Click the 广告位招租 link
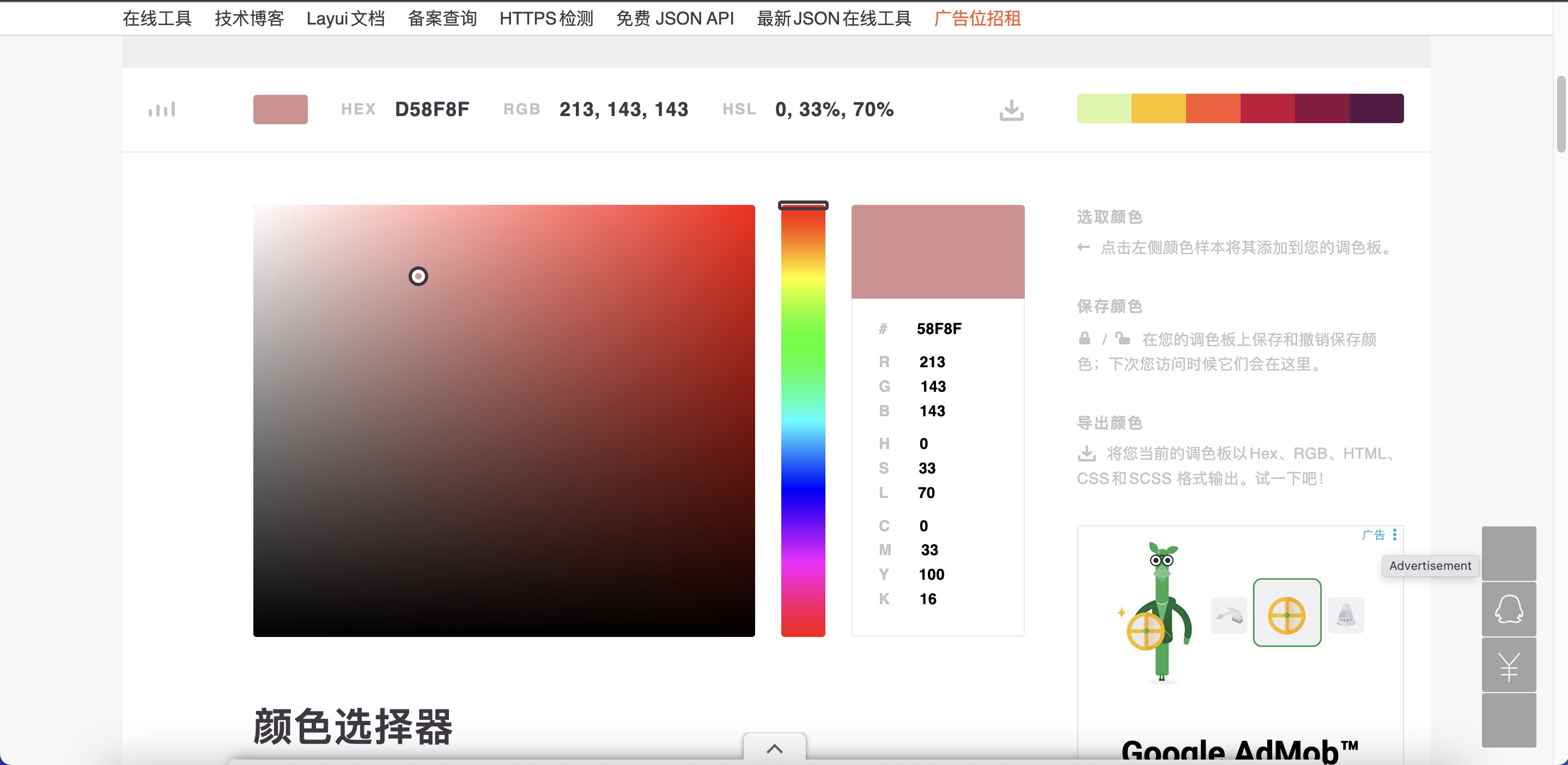 pyautogui.click(x=977, y=19)
